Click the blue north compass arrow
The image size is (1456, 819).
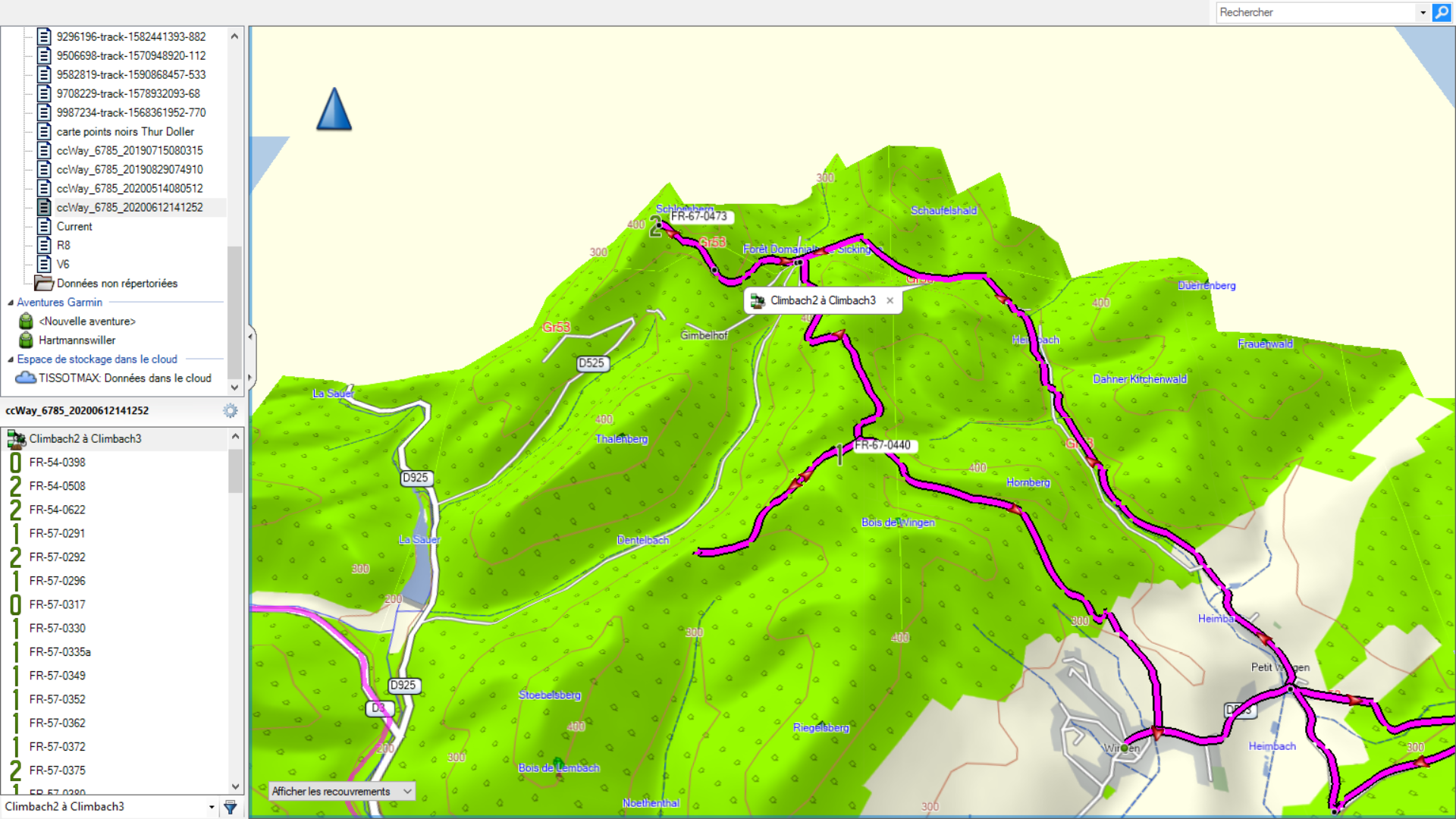334,108
